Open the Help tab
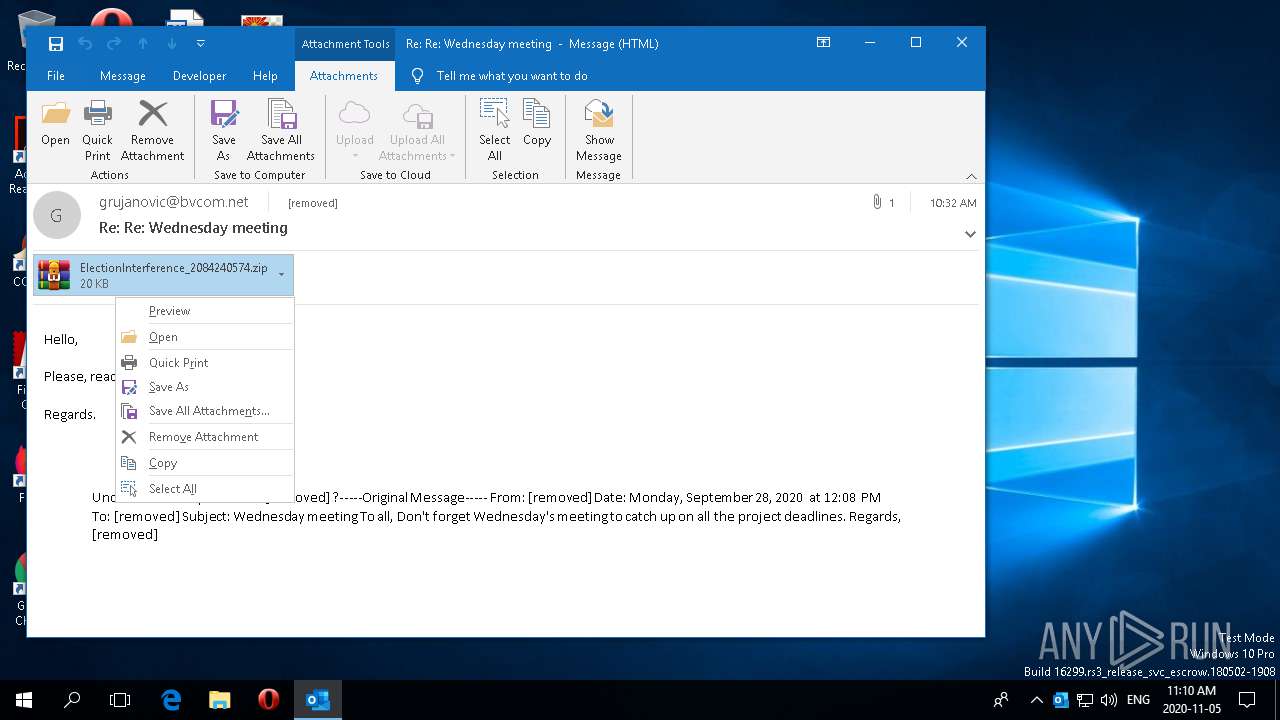The height and width of the screenshot is (720, 1280). (x=265, y=76)
